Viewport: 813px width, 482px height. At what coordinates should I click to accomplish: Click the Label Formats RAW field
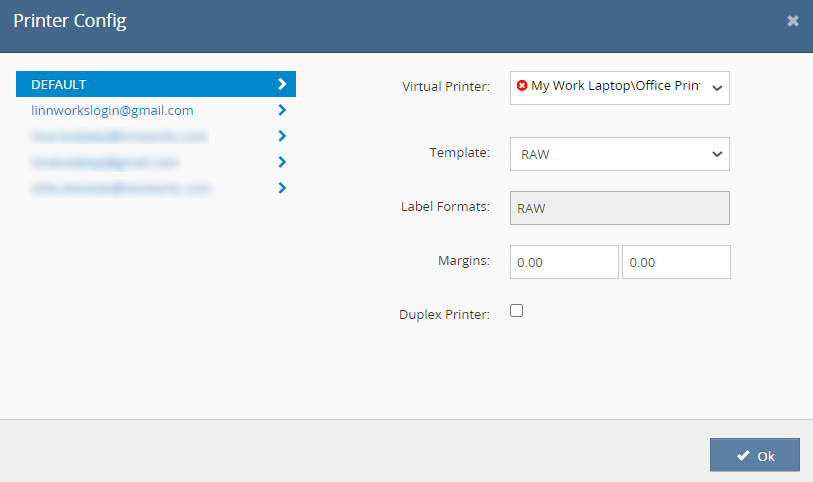(620, 208)
